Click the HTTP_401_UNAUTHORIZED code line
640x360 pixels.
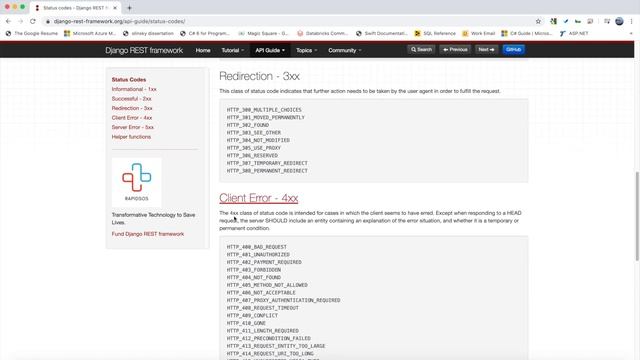(x=258, y=255)
